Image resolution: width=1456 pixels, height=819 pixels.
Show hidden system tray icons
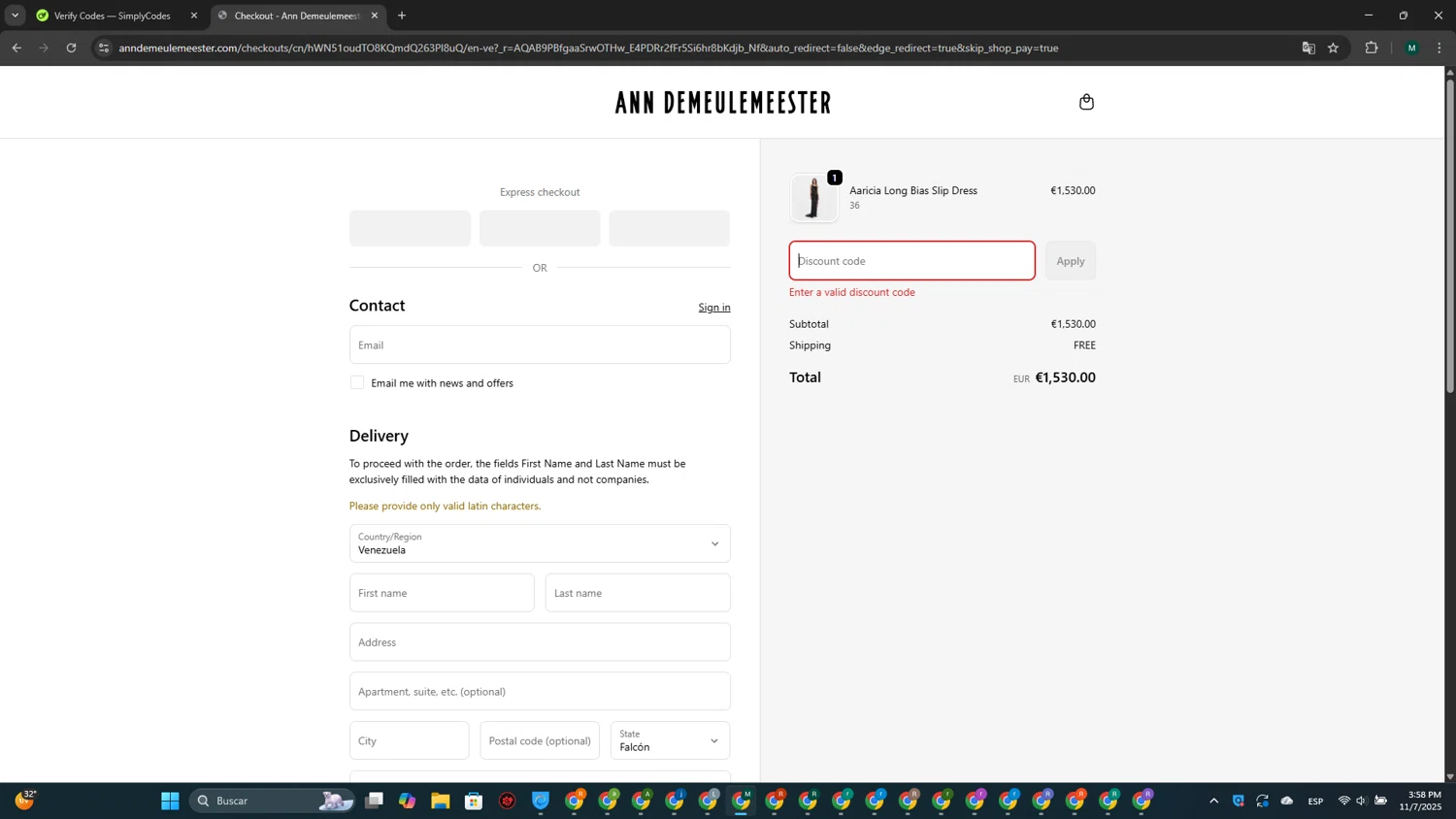tap(1213, 801)
